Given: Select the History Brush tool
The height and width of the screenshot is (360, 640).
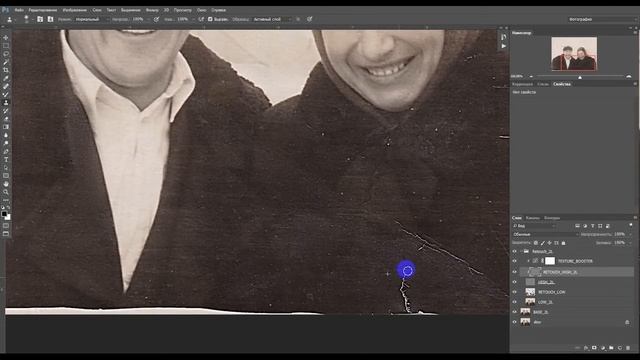Looking at the screenshot, I should pyautogui.click(x=6, y=111).
